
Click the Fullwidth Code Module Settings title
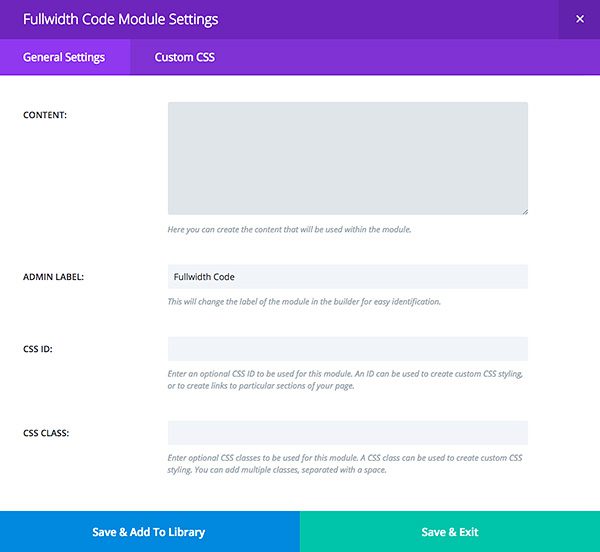point(121,19)
